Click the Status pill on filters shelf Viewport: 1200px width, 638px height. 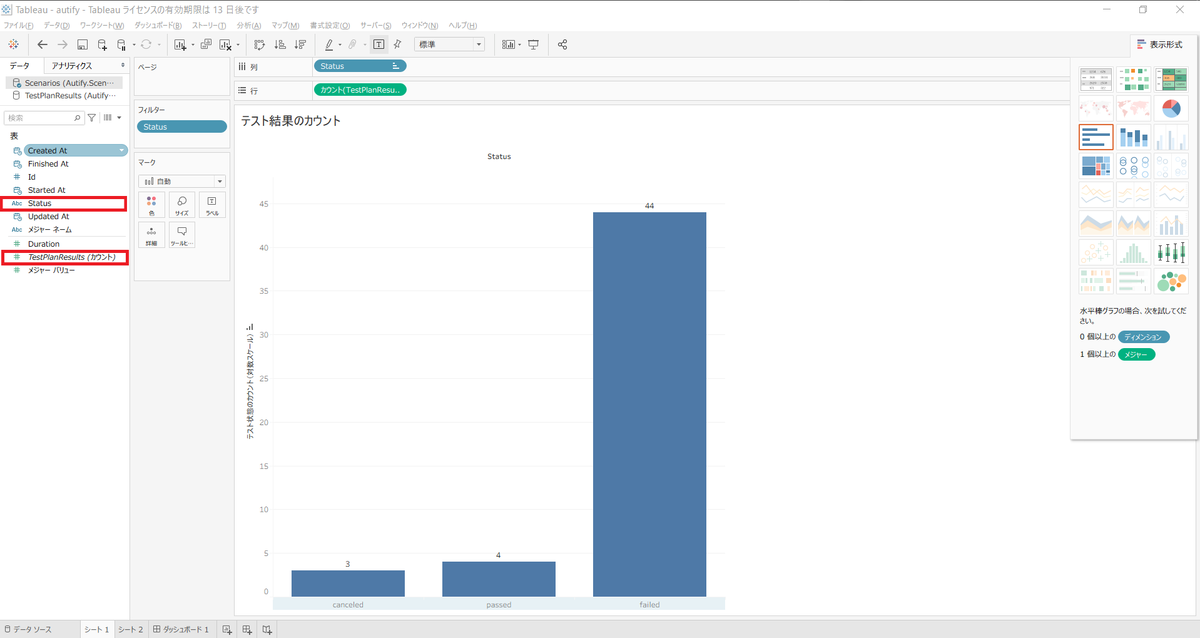click(x=182, y=127)
